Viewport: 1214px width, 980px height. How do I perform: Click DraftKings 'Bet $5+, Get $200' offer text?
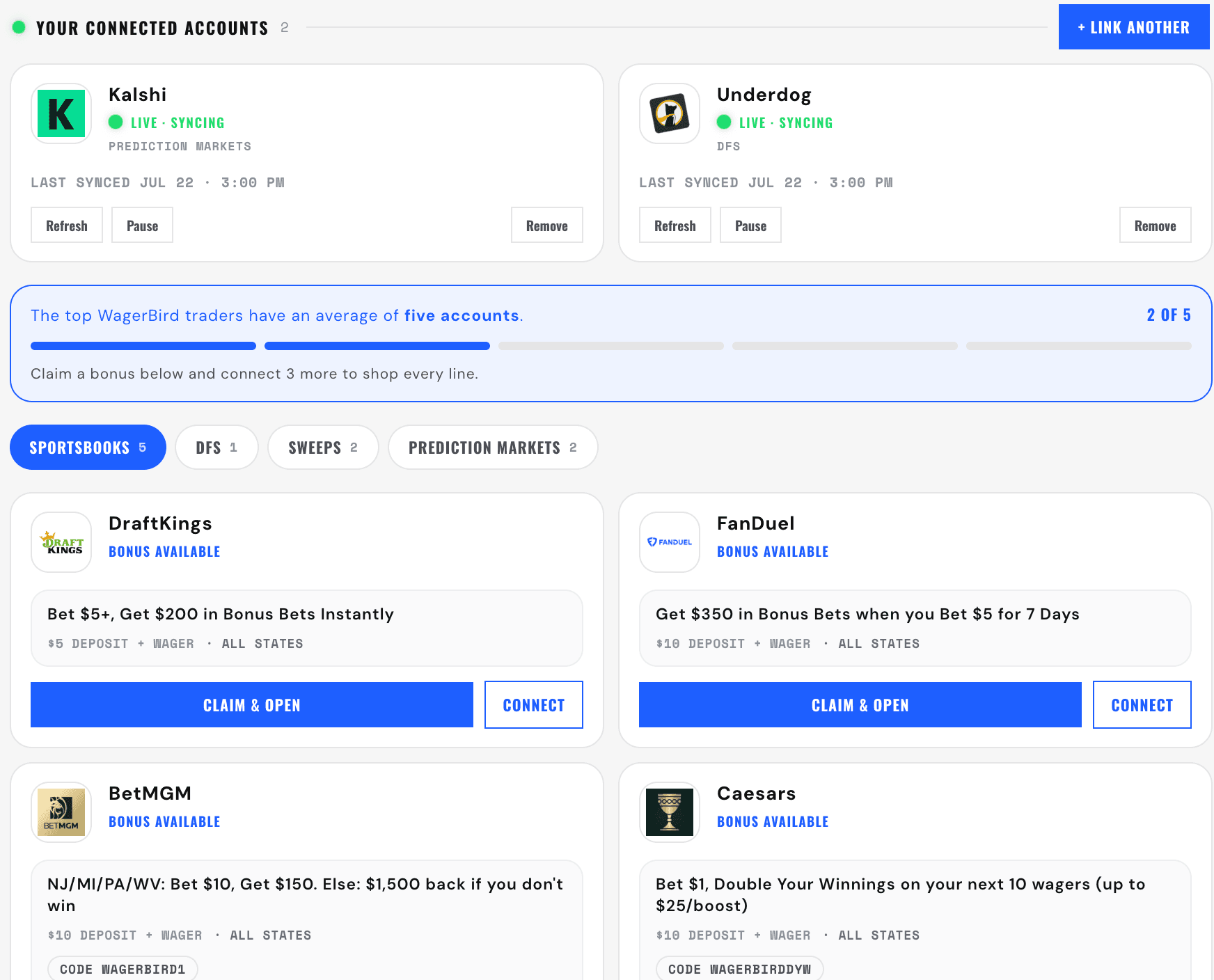tap(221, 614)
